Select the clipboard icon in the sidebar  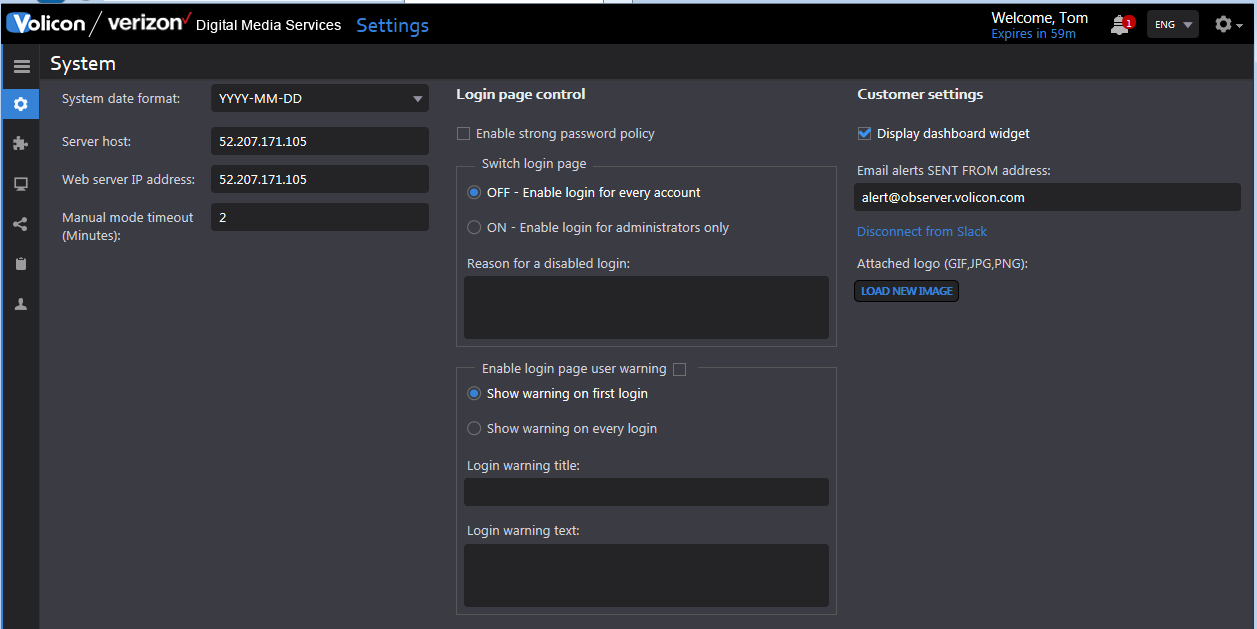coord(20,263)
